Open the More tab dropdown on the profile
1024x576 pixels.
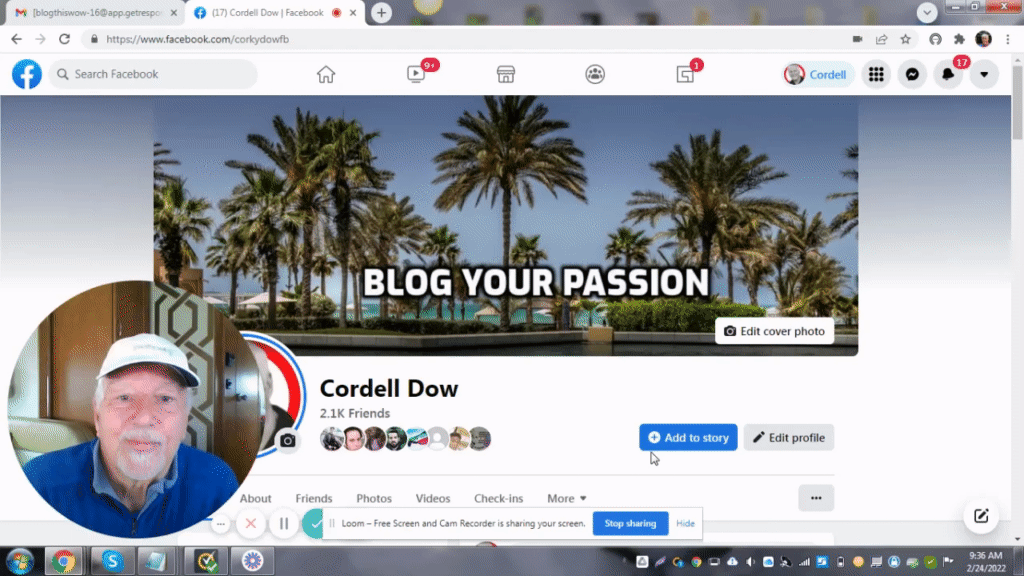tap(566, 498)
